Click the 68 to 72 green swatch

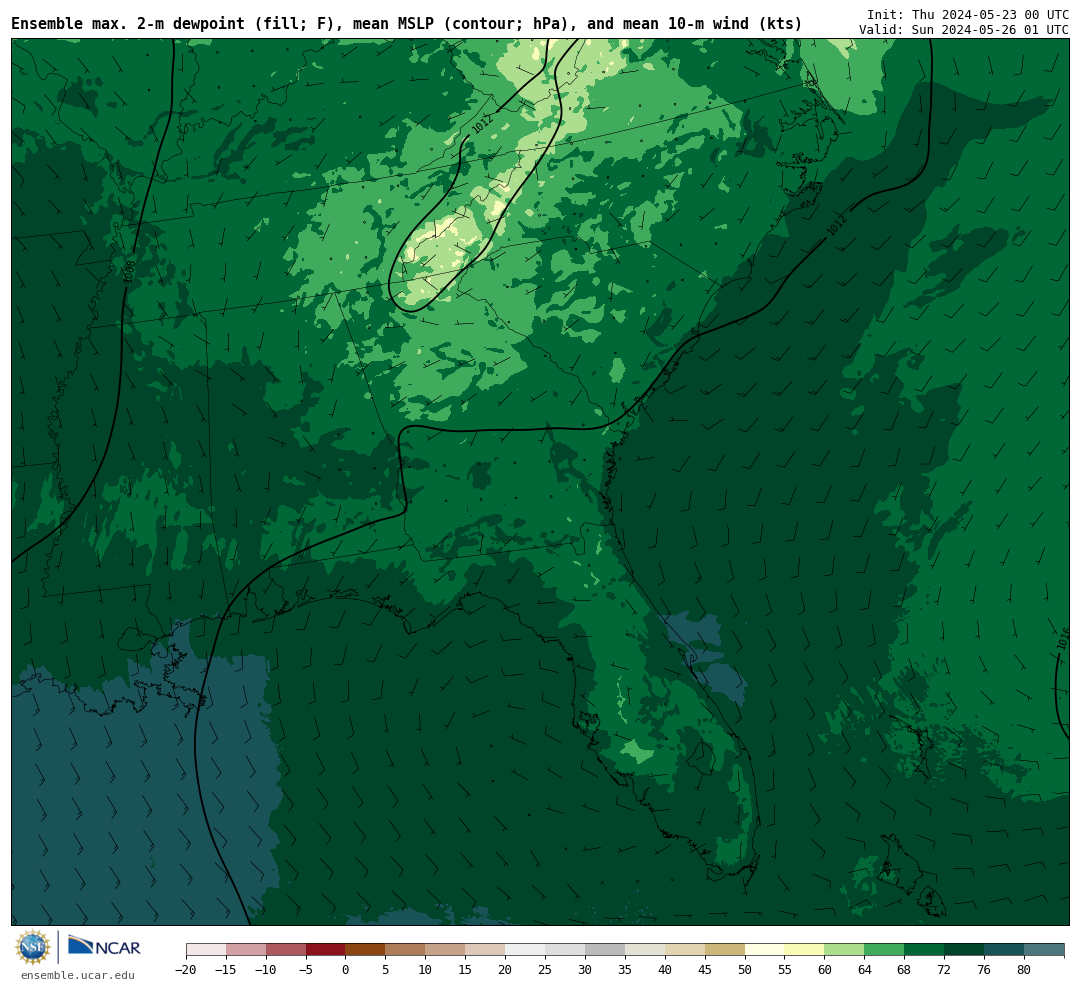[925, 950]
